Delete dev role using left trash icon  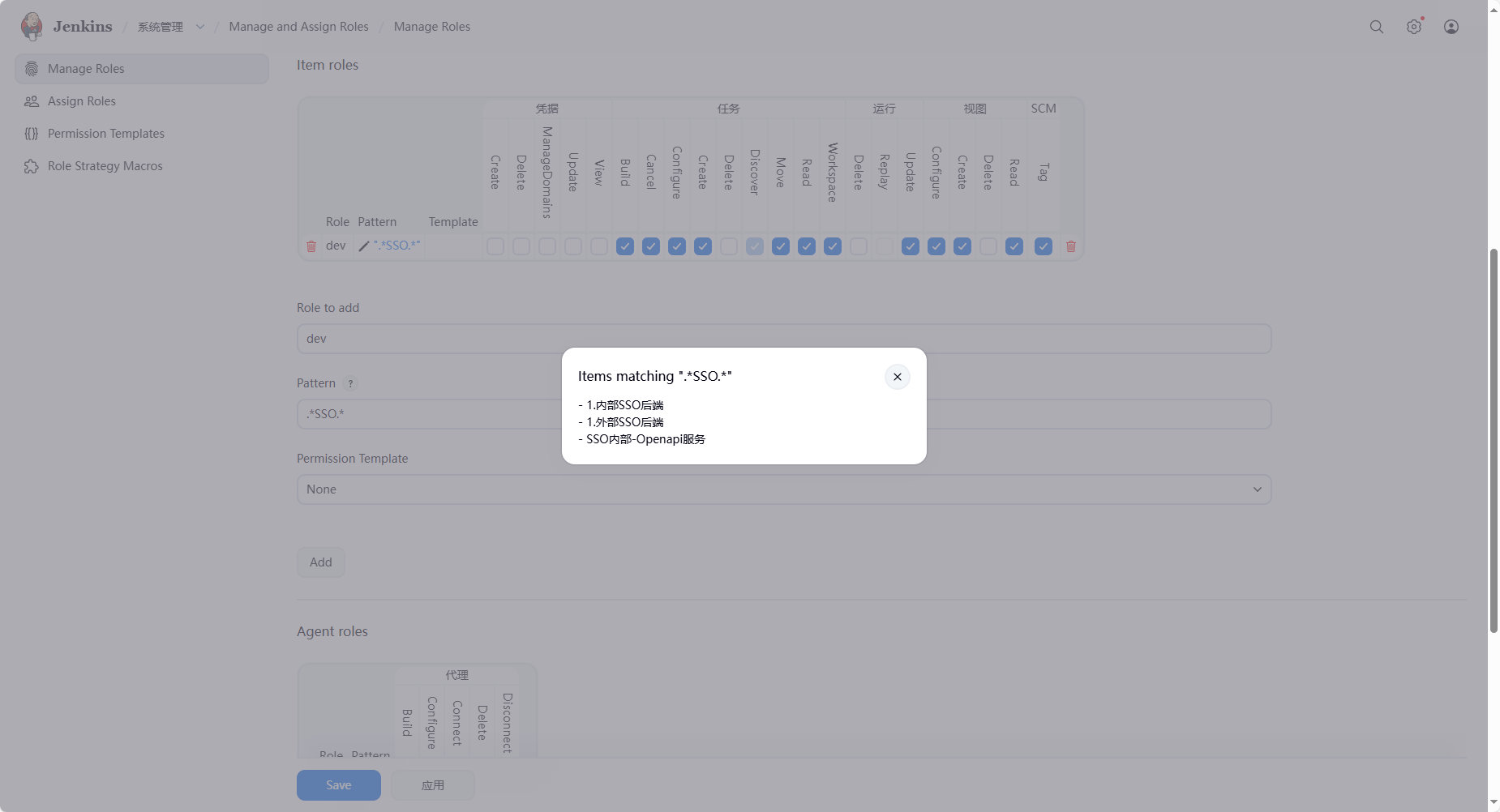coord(311,246)
